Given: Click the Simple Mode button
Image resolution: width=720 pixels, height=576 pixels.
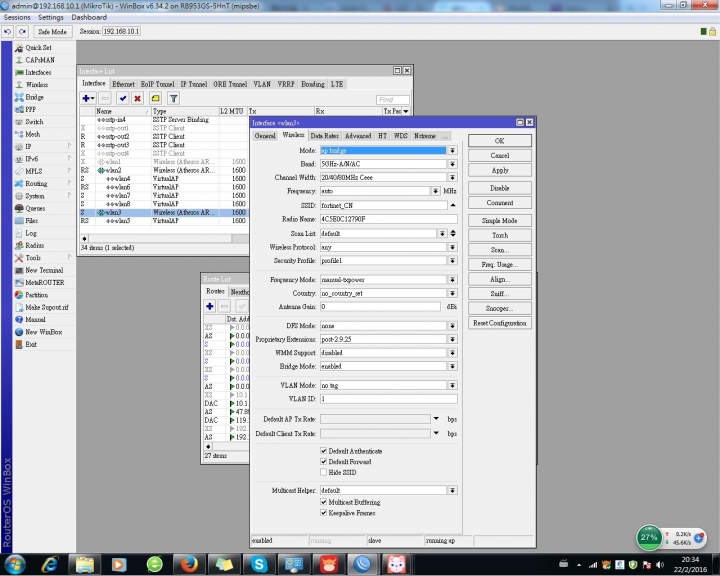Looking at the screenshot, I should coord(500,220).
